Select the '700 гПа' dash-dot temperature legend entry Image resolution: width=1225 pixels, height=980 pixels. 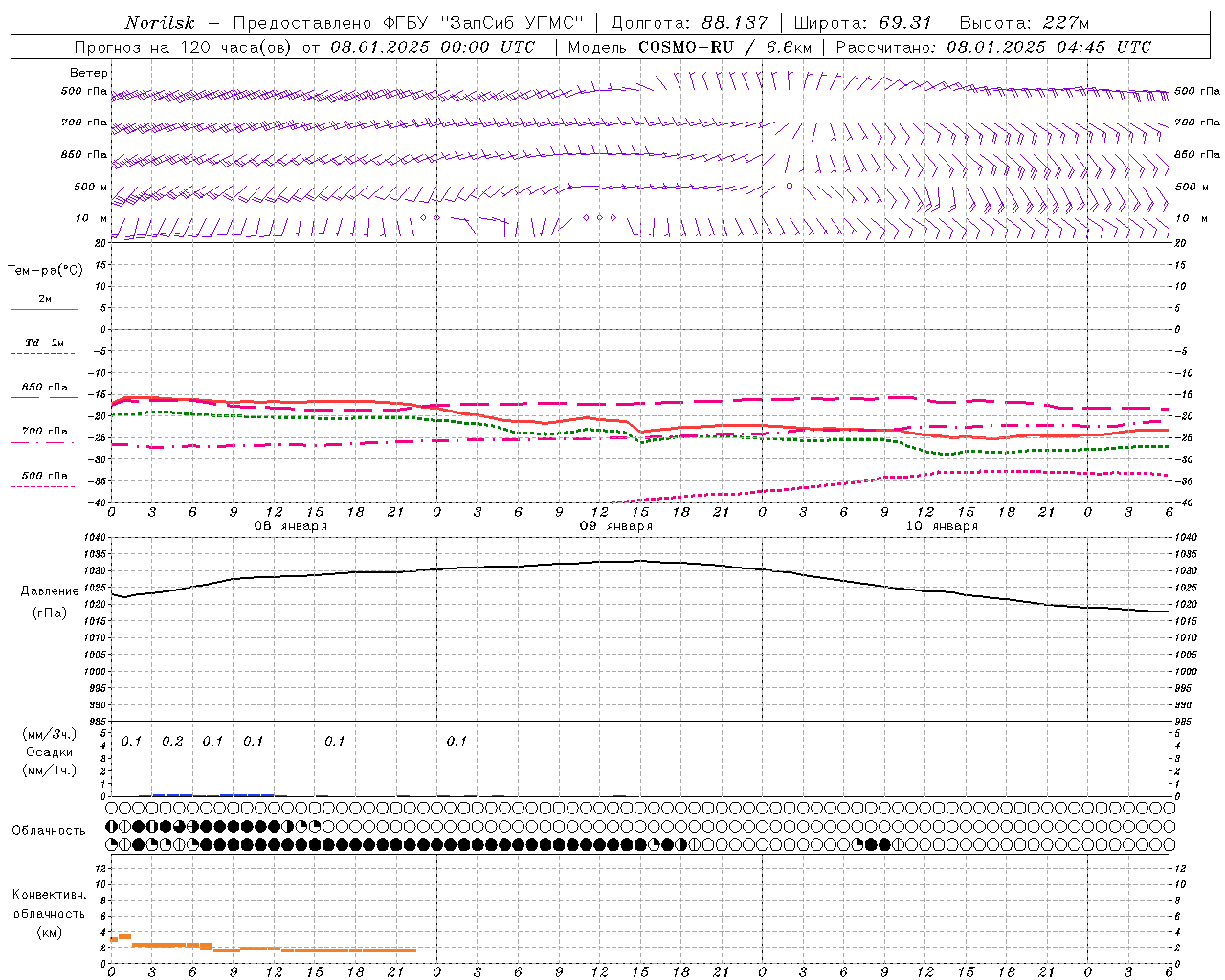pos(45,432)
